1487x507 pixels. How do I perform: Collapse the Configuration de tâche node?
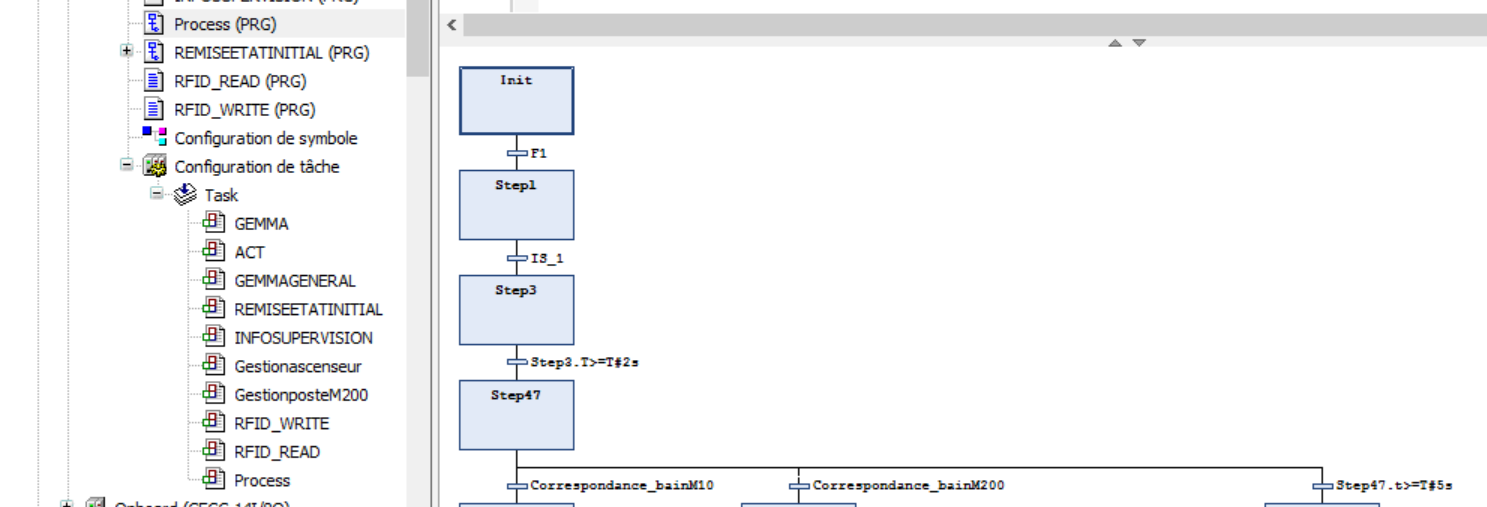coord(127,166)
